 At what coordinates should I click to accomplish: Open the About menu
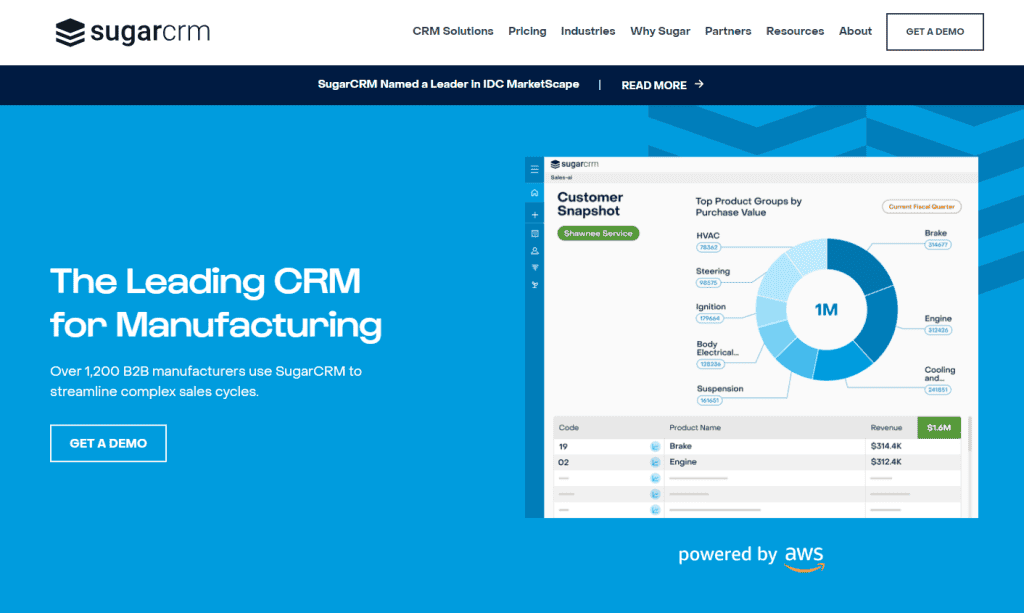(855, 31)
